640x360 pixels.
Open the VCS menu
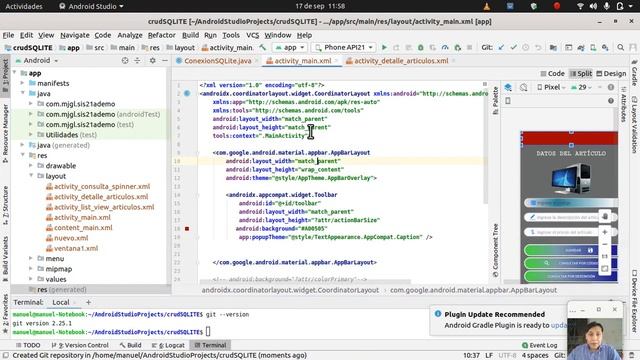coord(252,35)
